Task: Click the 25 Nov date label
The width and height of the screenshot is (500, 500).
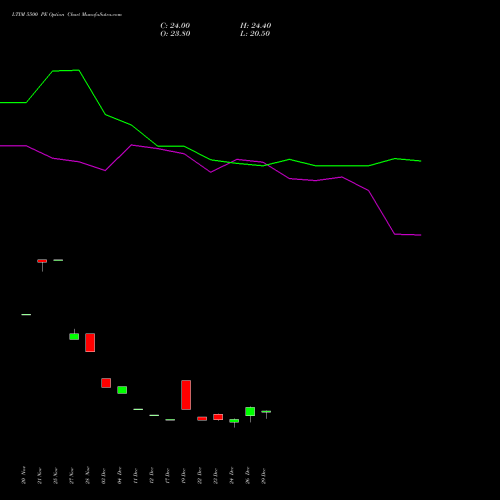Action: (55, 475)
